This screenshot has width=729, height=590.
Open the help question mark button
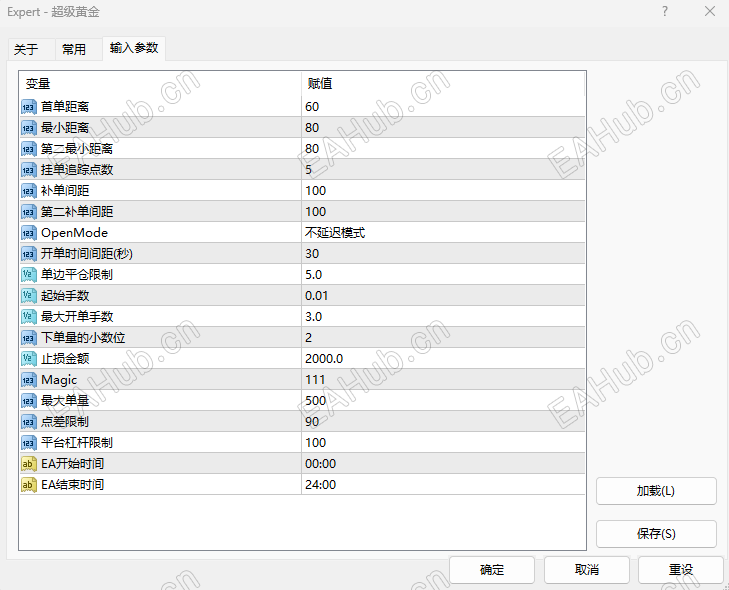tap(665, 12)
